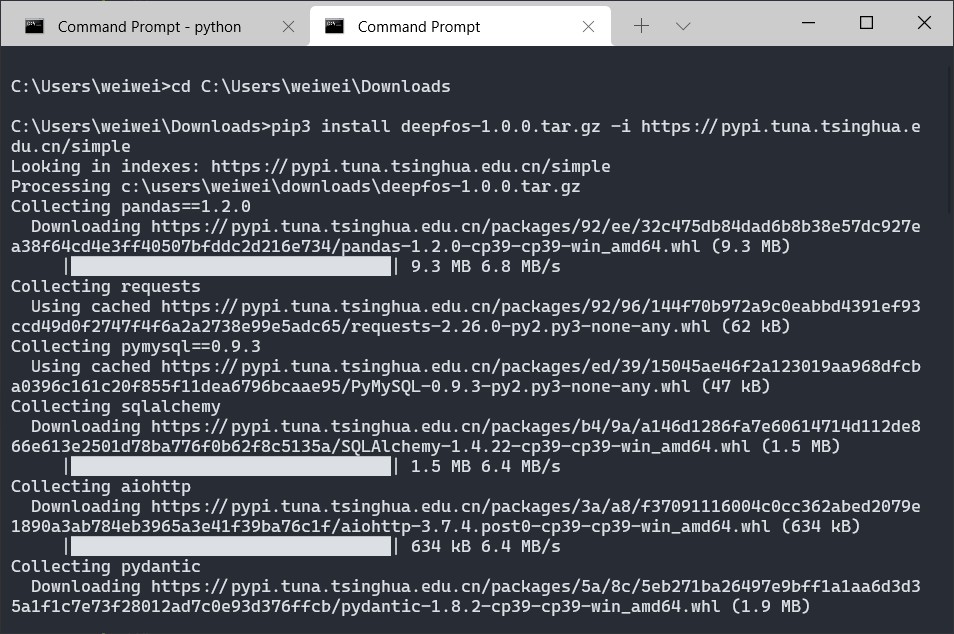Open the new tab dropdown chevron
Screen dimensions: 954x634
pyautogui.click(x=683, y=27)
